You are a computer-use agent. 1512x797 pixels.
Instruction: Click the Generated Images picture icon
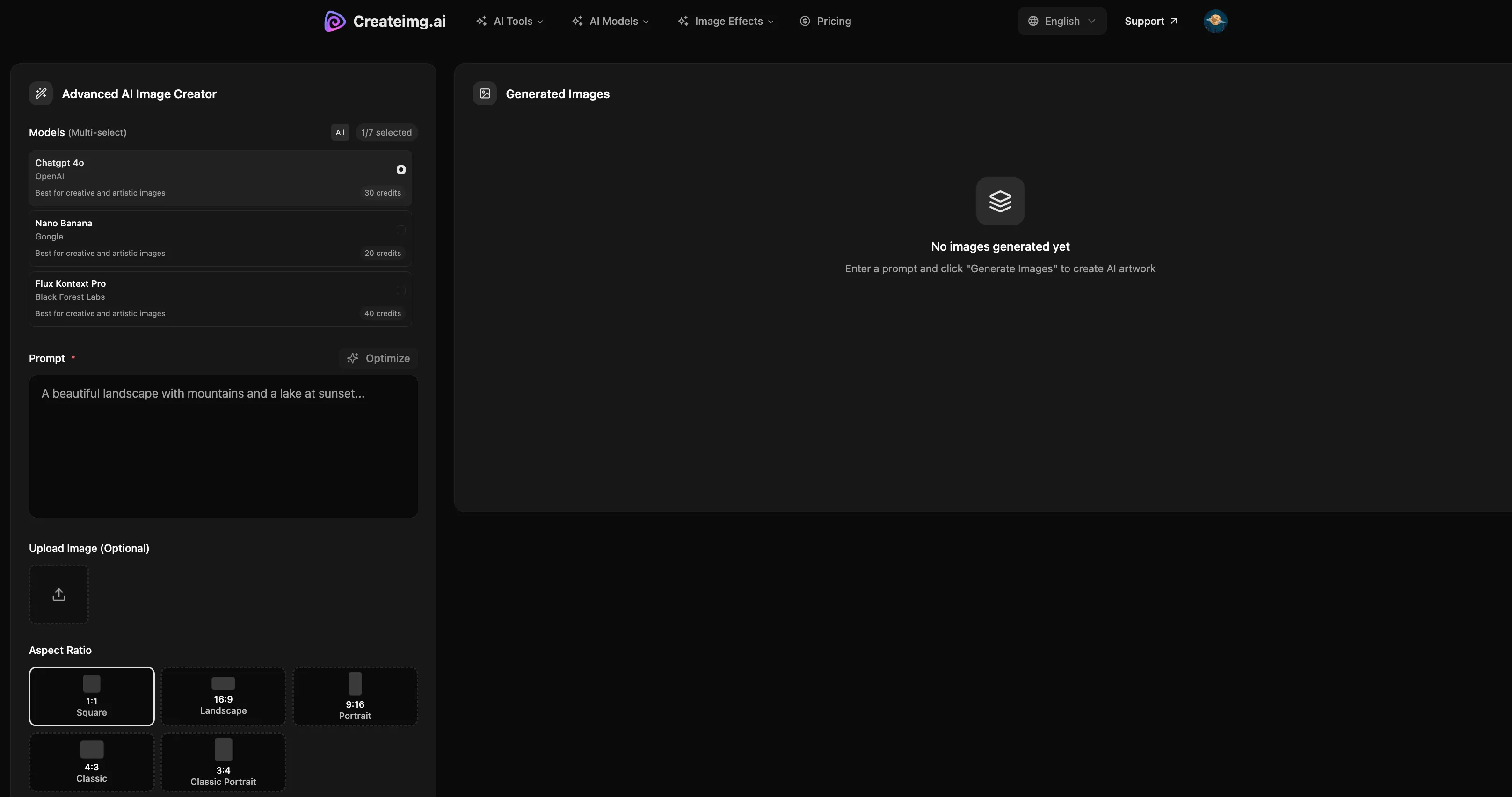(x=485, y=94)
